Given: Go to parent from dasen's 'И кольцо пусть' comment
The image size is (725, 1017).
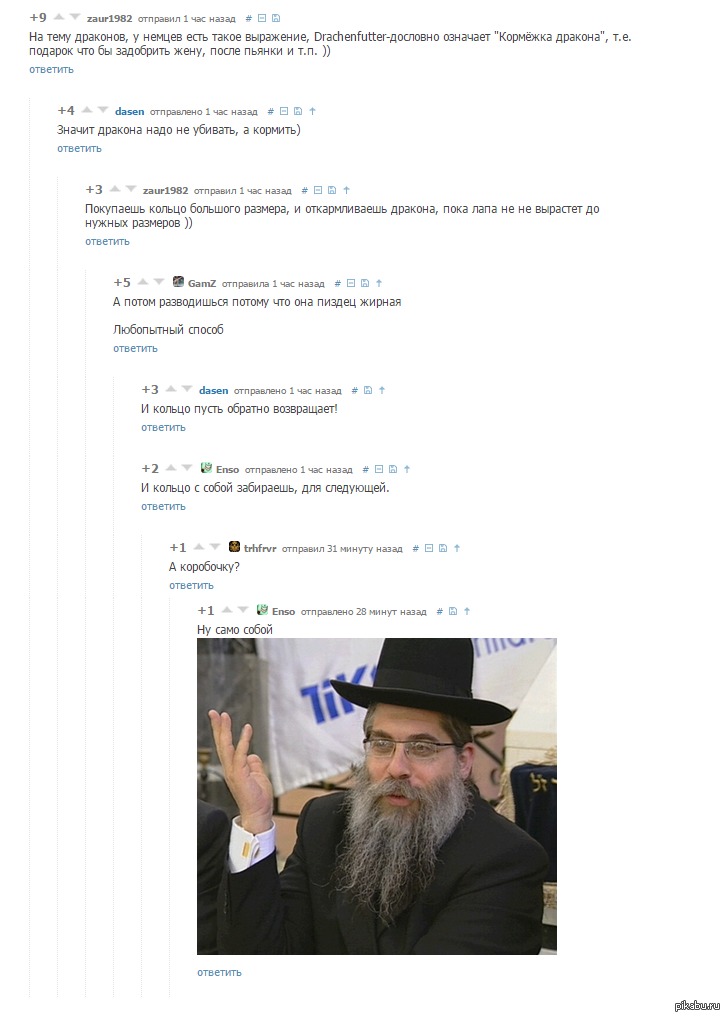Looking at the screenshot, I should tap(382, 390).
